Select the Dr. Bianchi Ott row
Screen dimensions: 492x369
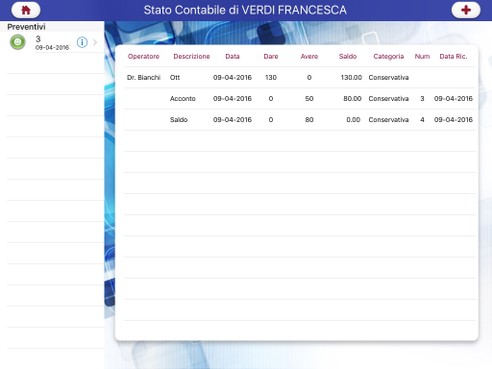pyautogui.click(x=300, y=77)
